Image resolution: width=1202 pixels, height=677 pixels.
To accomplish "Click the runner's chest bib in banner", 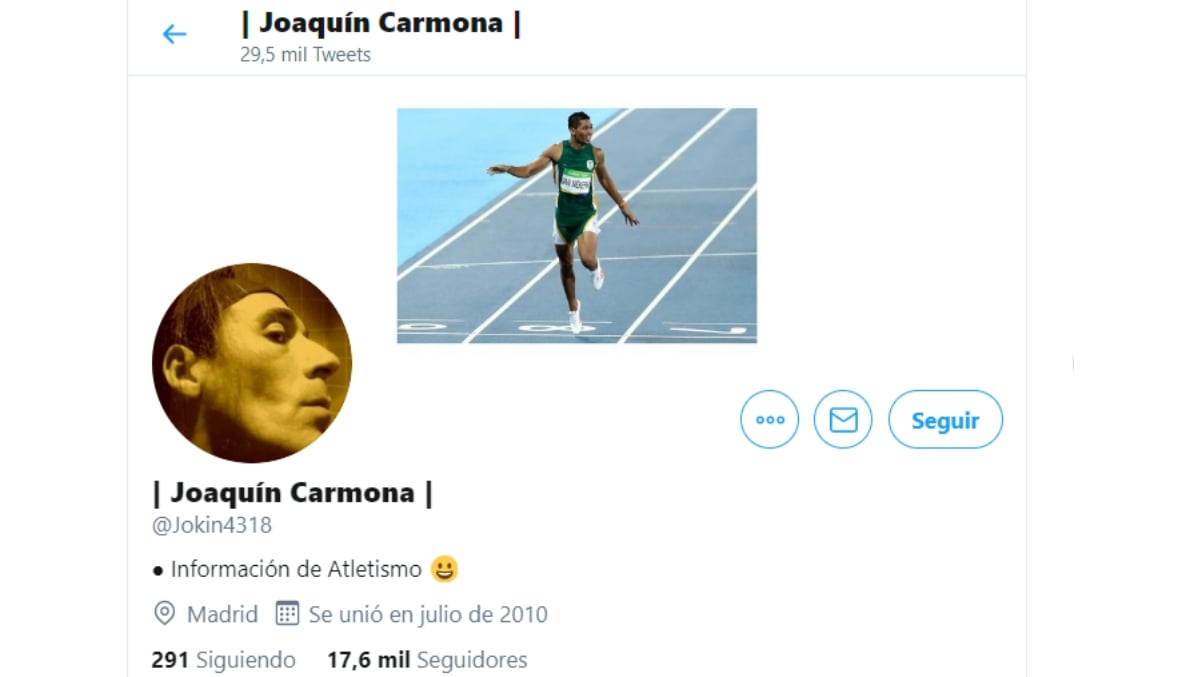I will 576,182.
